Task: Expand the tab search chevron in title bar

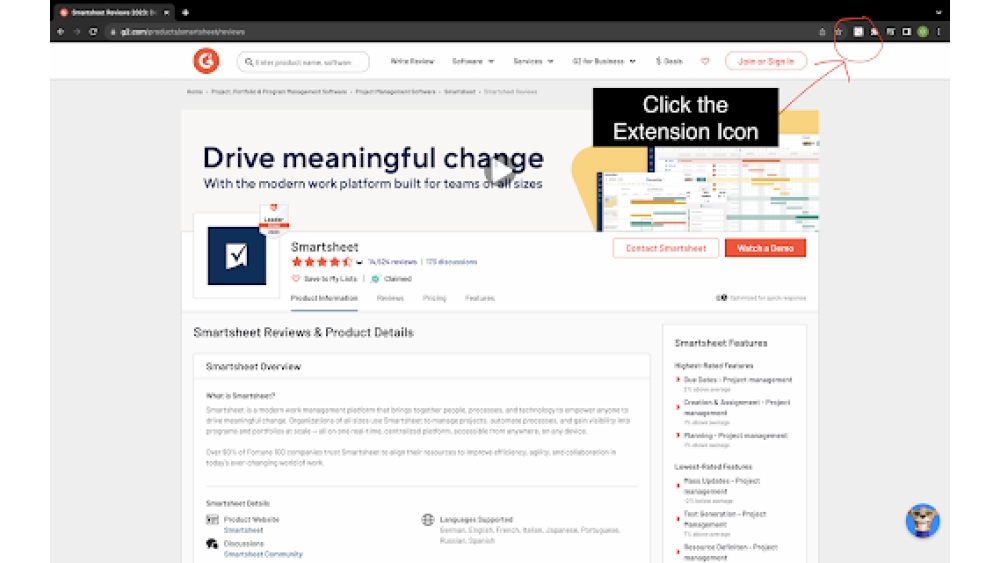Action: click(939, 12)
